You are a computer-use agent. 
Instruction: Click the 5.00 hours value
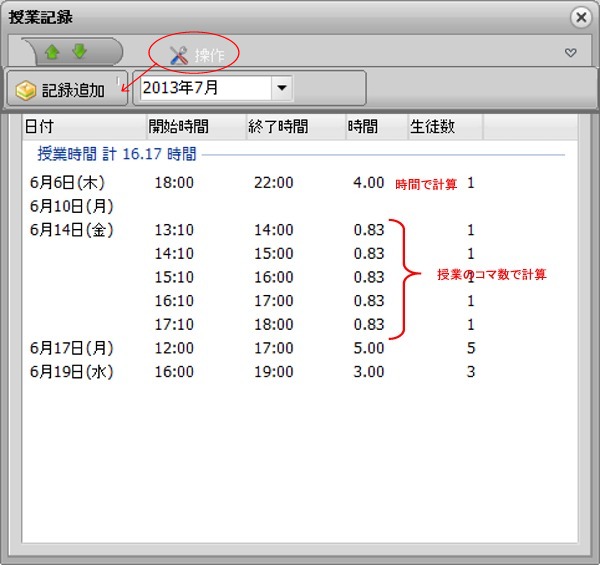[368, 348]
